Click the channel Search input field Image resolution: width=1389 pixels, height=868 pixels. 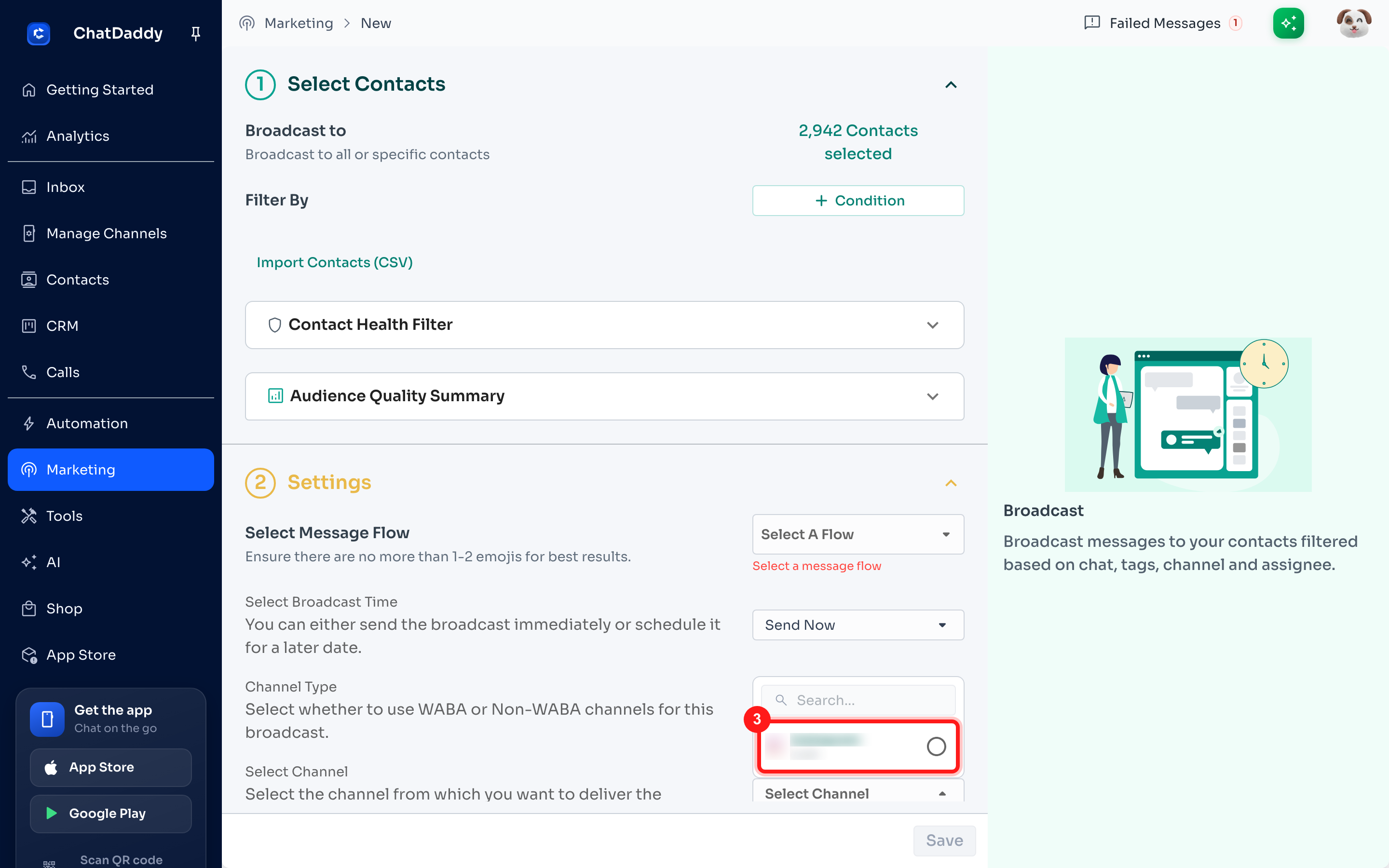click(x=858, y=700)
